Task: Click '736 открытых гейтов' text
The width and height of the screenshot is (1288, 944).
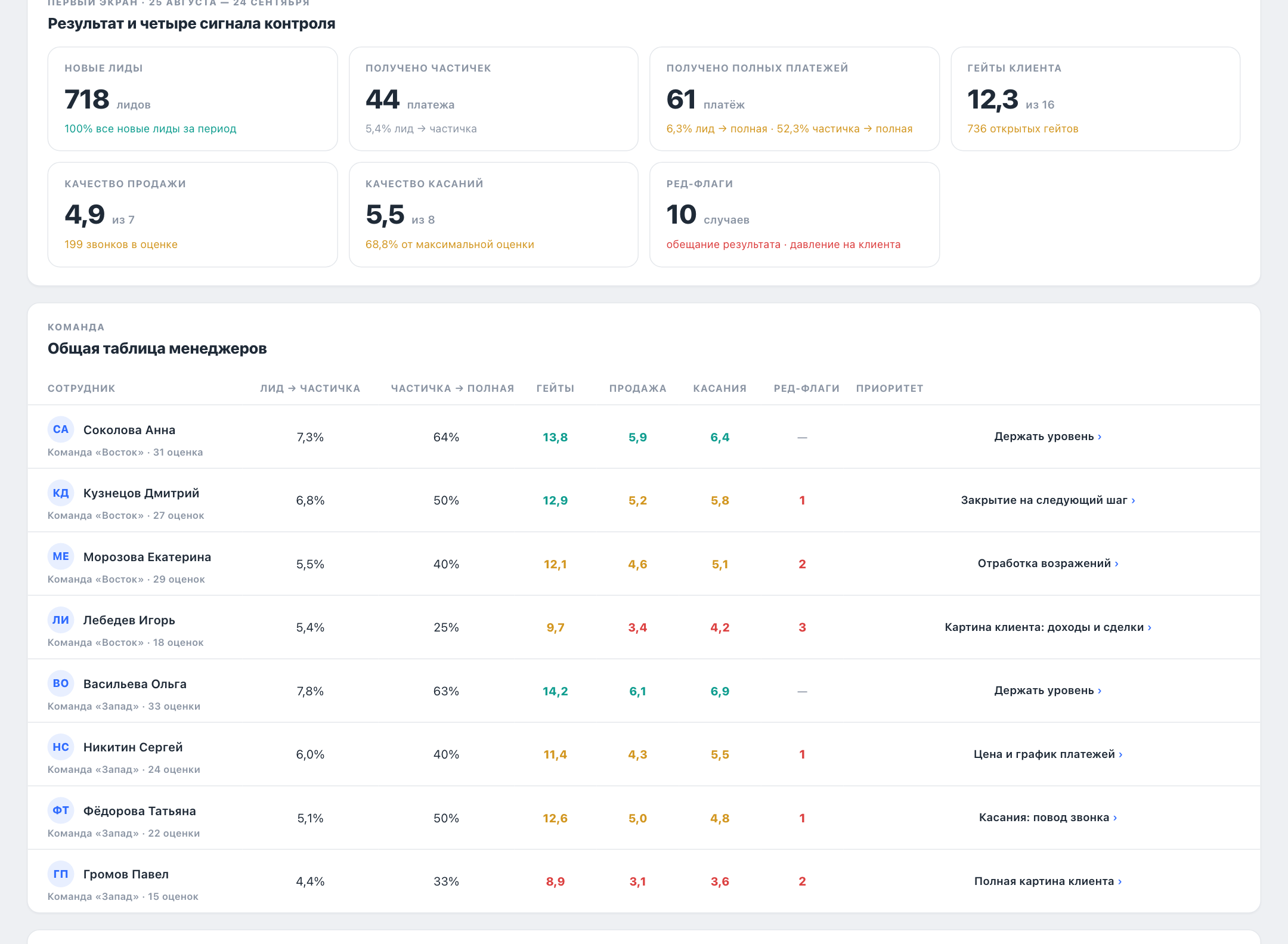Action: (x=1023, y=129)
